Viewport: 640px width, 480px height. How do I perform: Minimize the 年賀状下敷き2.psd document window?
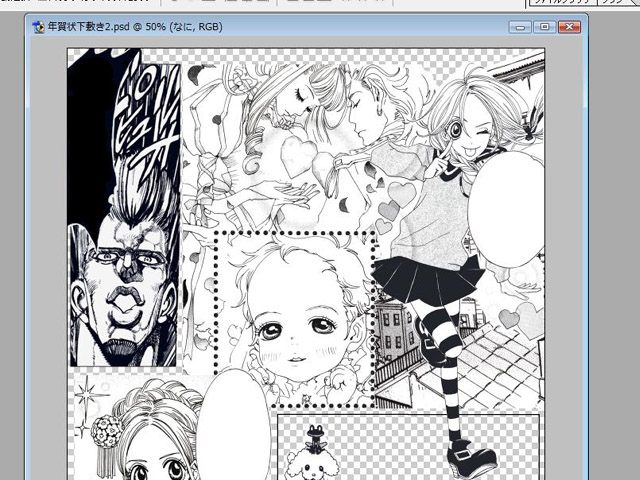(520, 27)
